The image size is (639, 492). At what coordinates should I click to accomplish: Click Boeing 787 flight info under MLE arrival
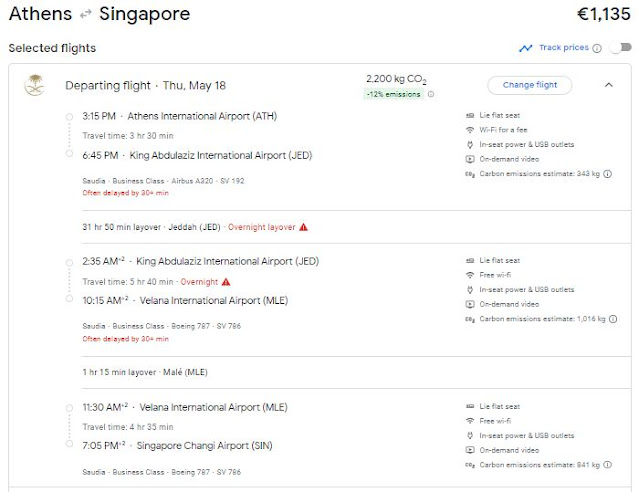coord(162,326)
